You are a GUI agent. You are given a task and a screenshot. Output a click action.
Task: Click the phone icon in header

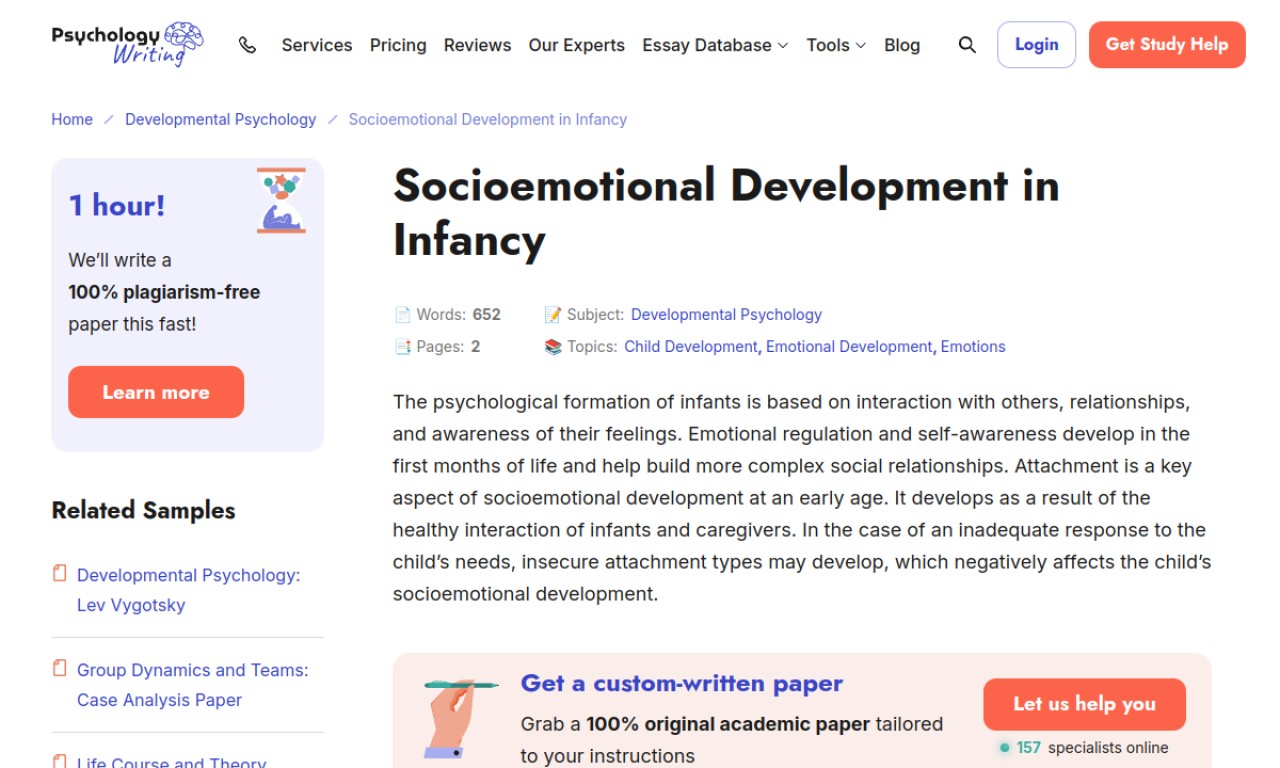point(247,45)
